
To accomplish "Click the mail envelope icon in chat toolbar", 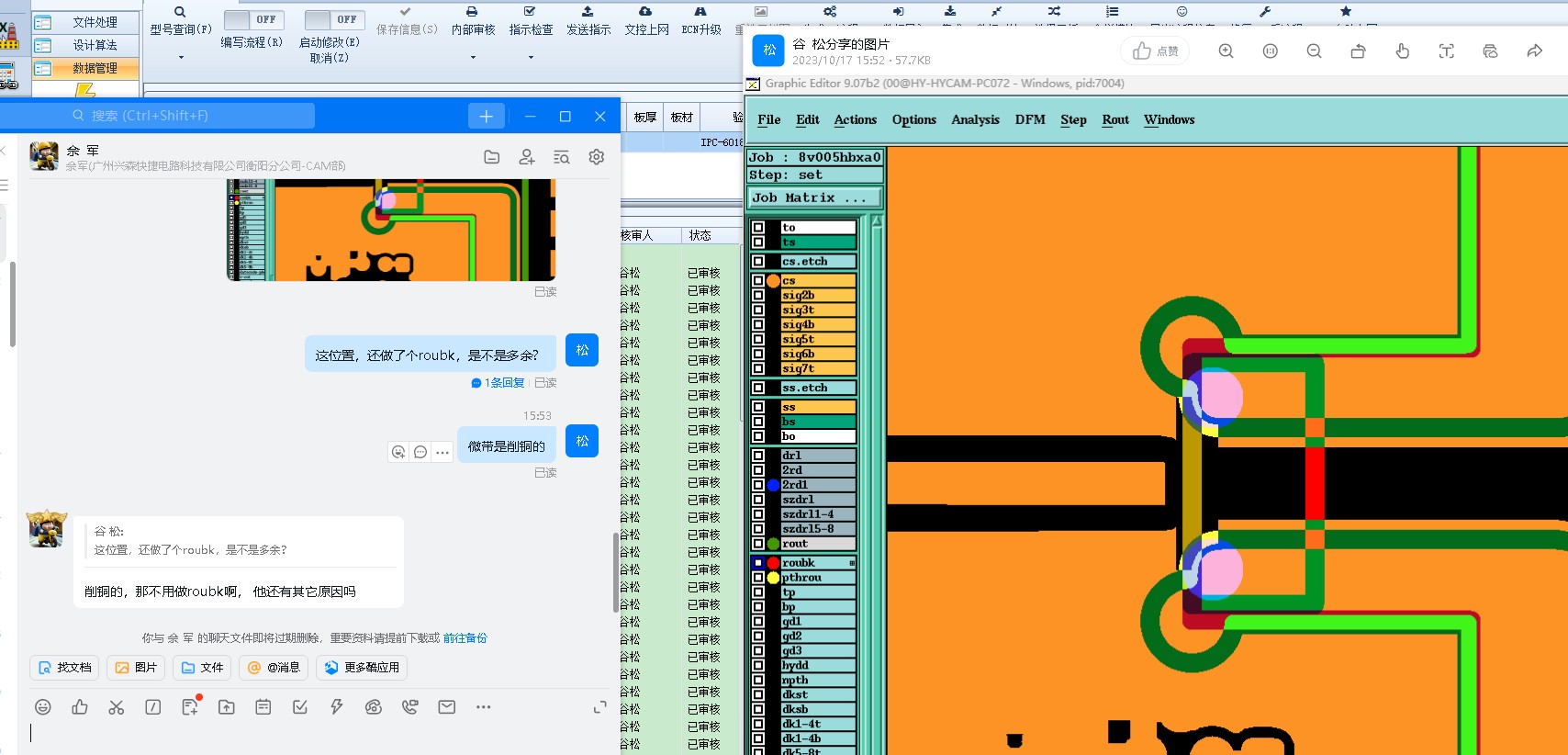I will pos(447,706).
